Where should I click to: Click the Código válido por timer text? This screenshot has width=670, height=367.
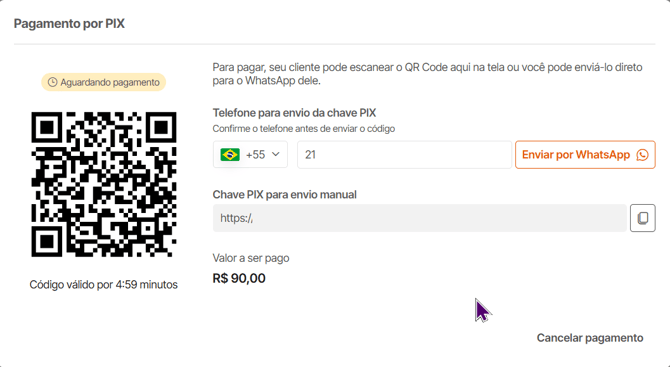click(x=103, y=285)
